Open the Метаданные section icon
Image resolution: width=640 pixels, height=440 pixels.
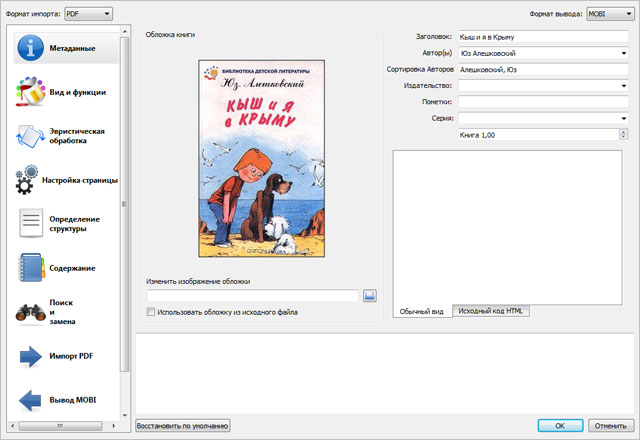click(30, 48)
